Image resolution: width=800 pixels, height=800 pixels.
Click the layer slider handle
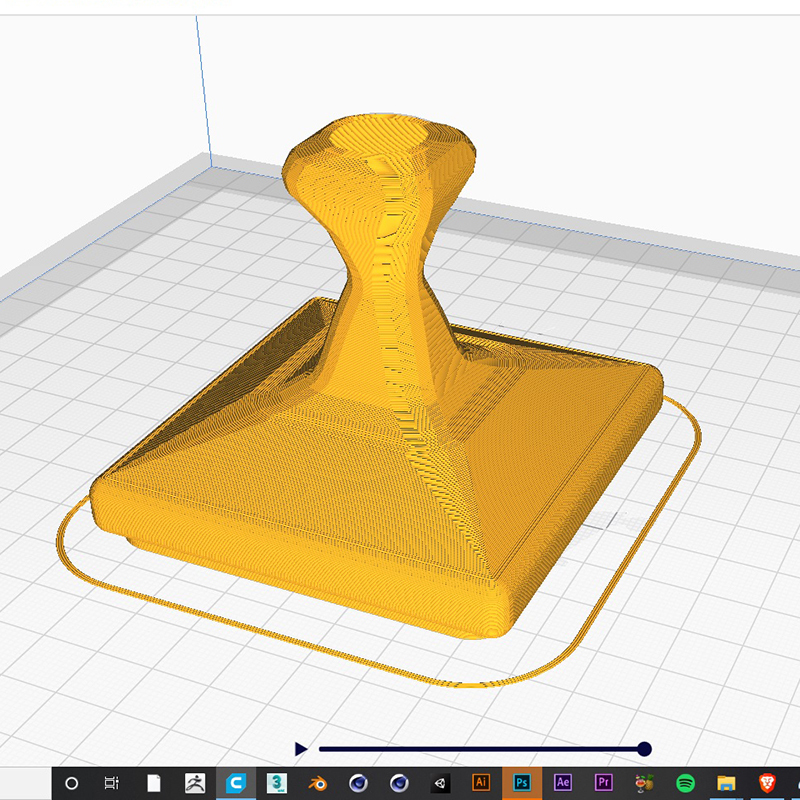coord(644,747)
